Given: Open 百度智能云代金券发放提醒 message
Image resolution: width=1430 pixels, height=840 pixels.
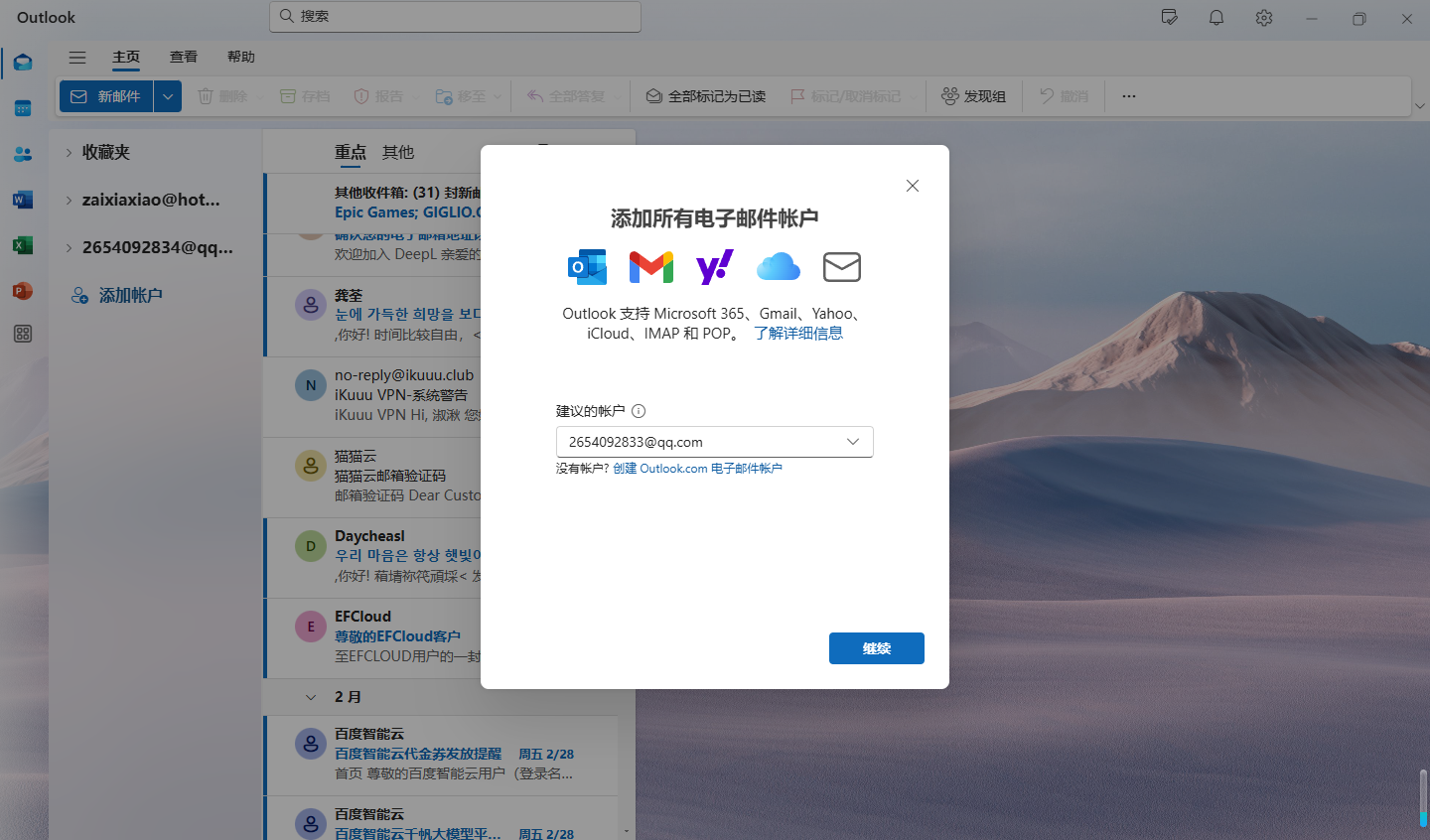Looking at the screenshot, I should (x=440, y=755).
